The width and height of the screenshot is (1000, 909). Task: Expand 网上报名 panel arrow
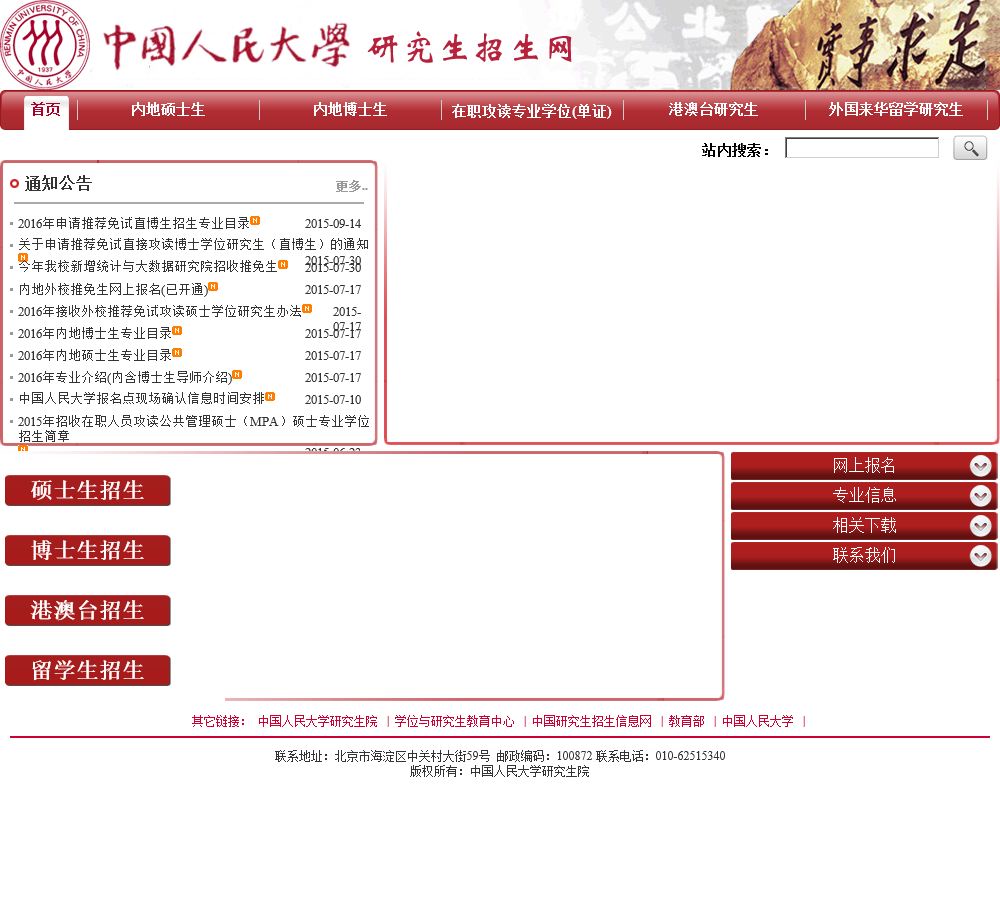[980, 466]
